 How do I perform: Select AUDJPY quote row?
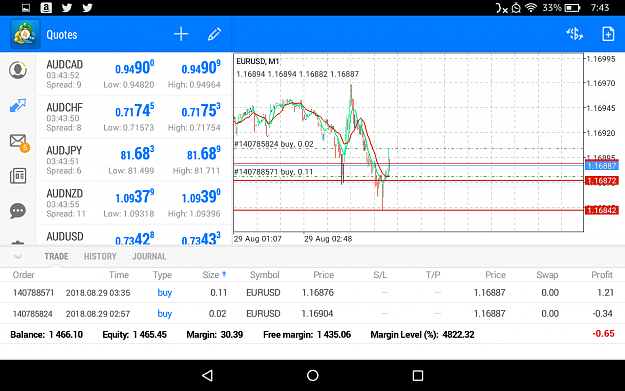134,160
